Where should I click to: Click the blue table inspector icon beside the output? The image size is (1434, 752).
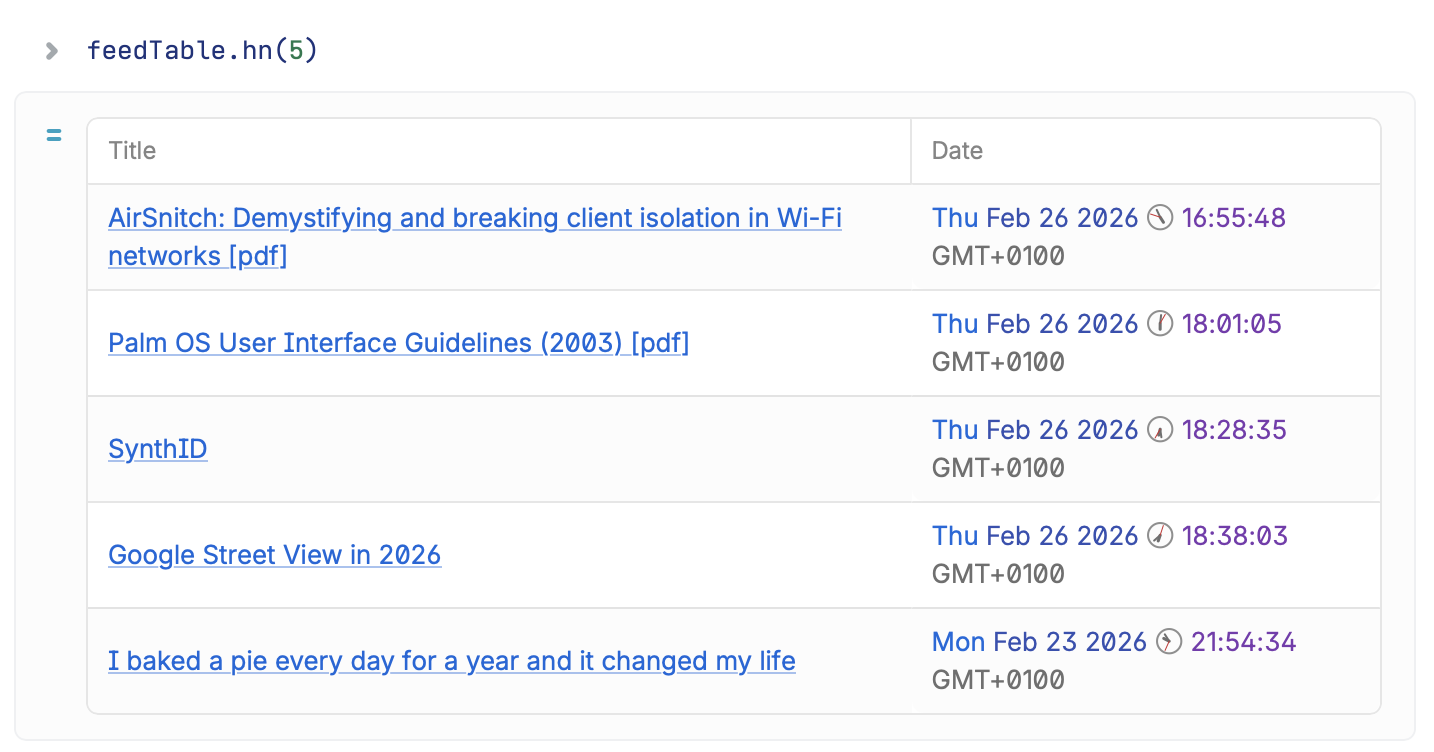coord(53,134)
